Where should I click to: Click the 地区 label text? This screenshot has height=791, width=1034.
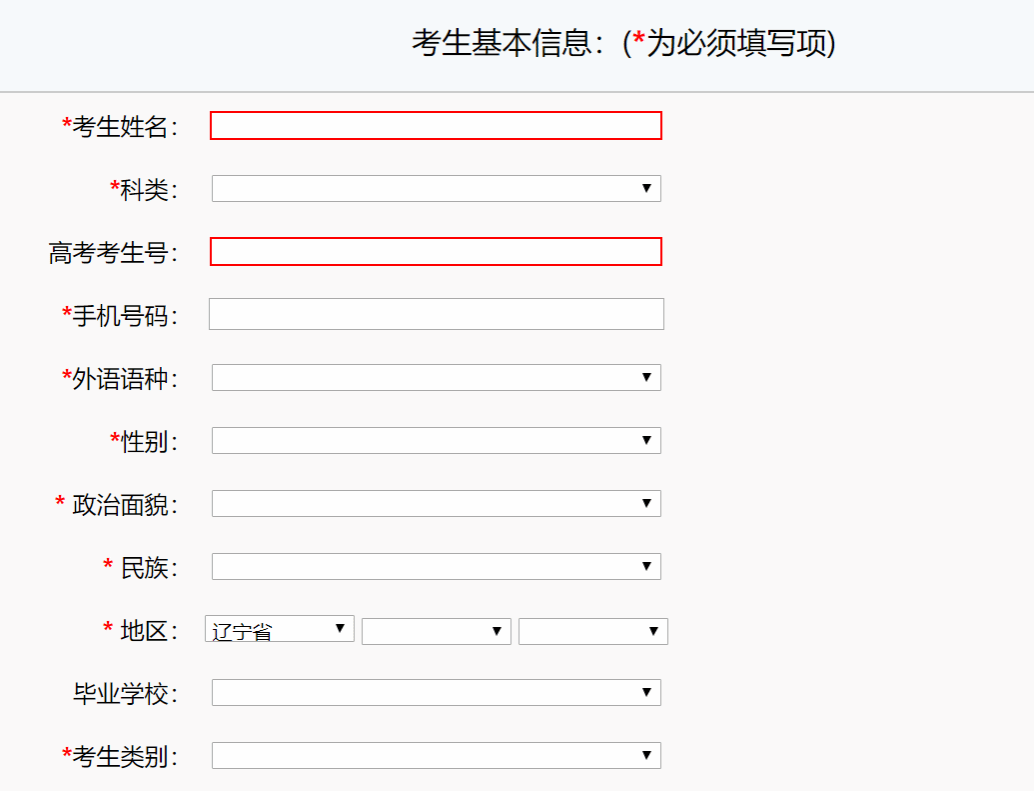pyautogui.click(x=147, y=631)
